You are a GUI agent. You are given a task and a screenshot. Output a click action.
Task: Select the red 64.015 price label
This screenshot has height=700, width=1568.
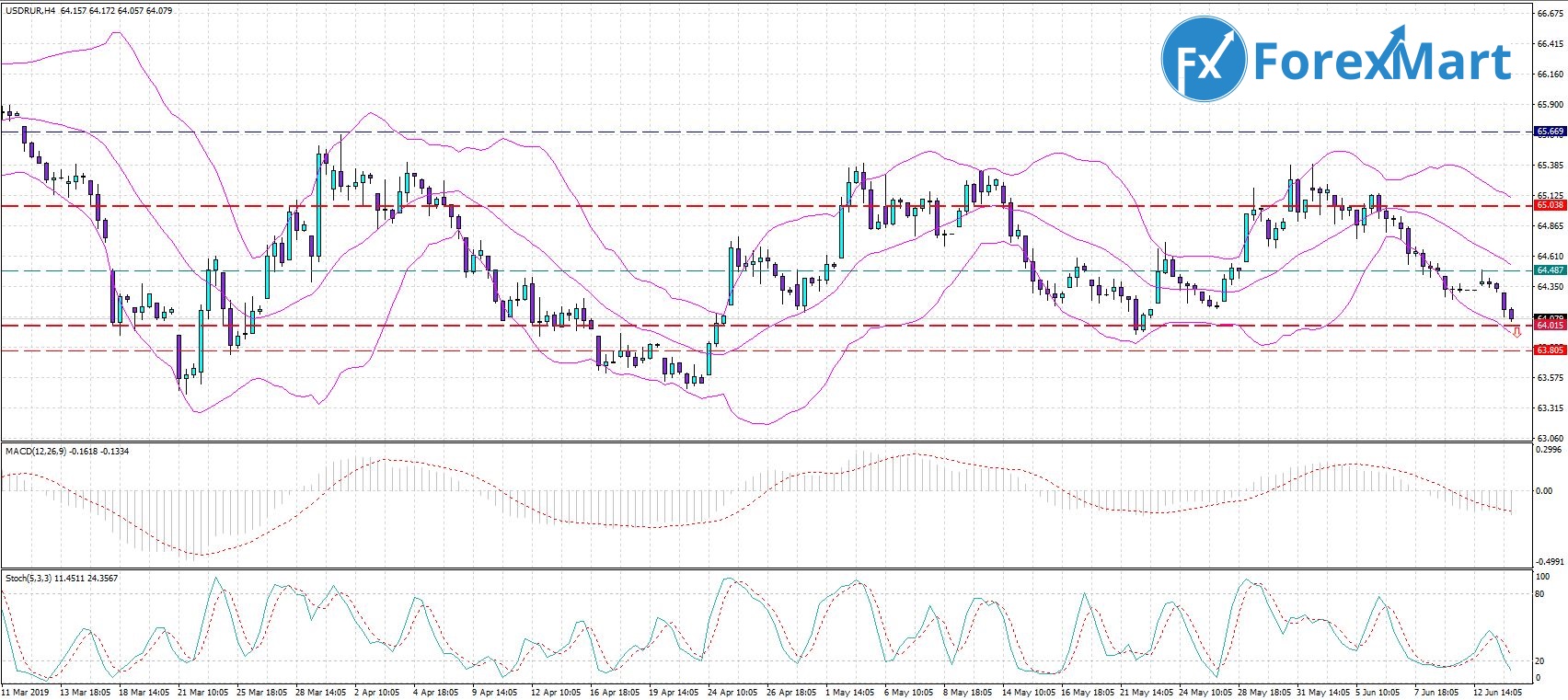1550,326
